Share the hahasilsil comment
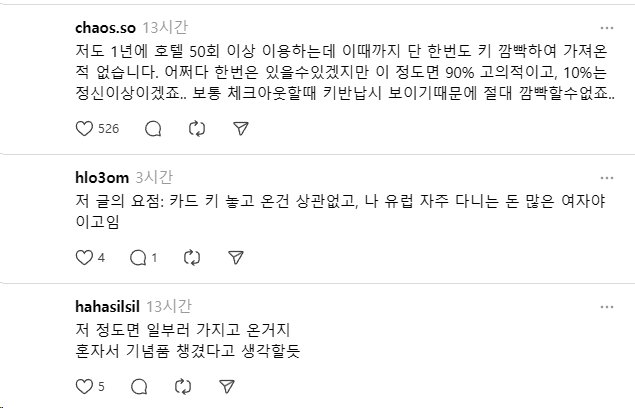 coord(227,386)
